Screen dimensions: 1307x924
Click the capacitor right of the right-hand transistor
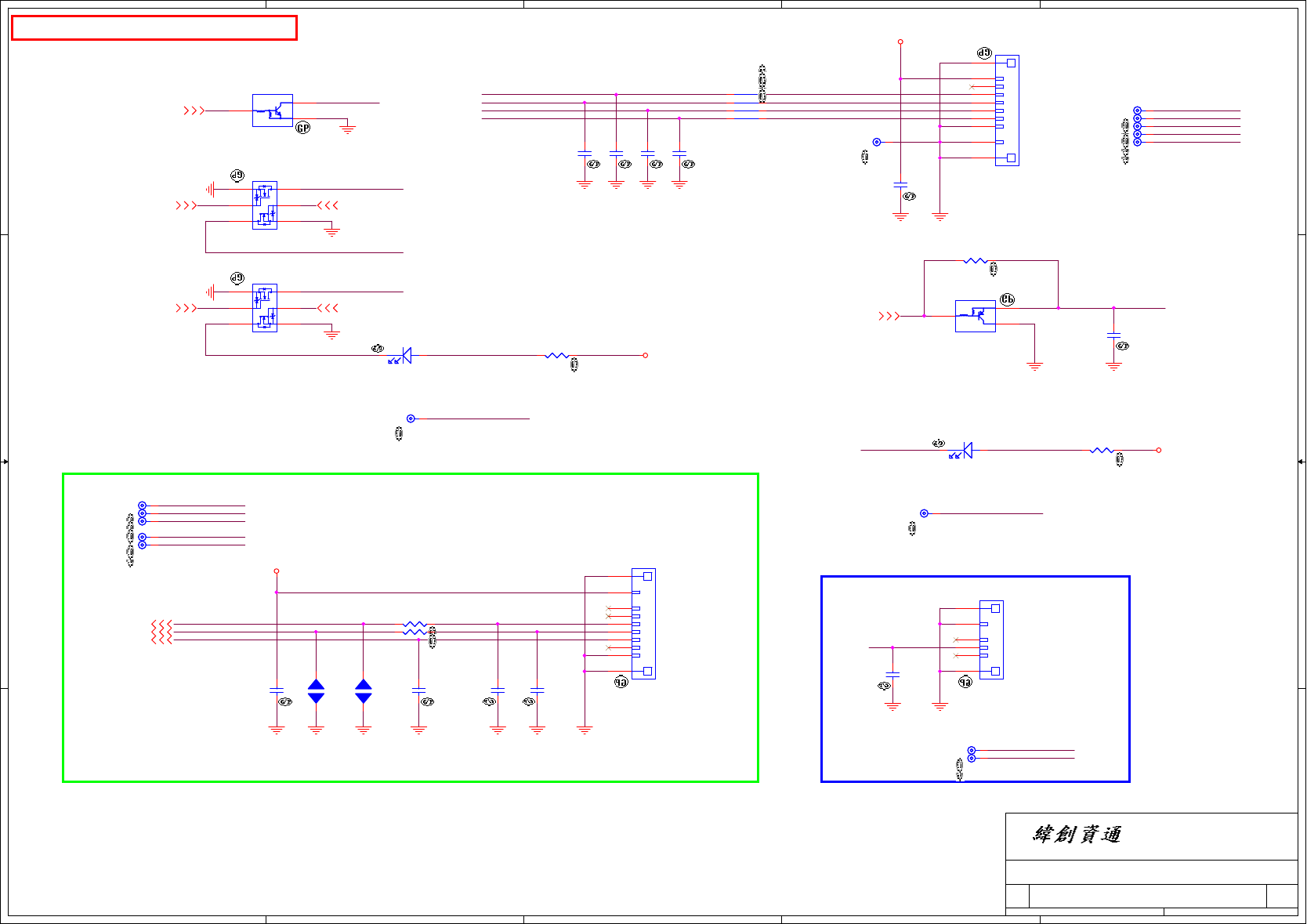1113,335
